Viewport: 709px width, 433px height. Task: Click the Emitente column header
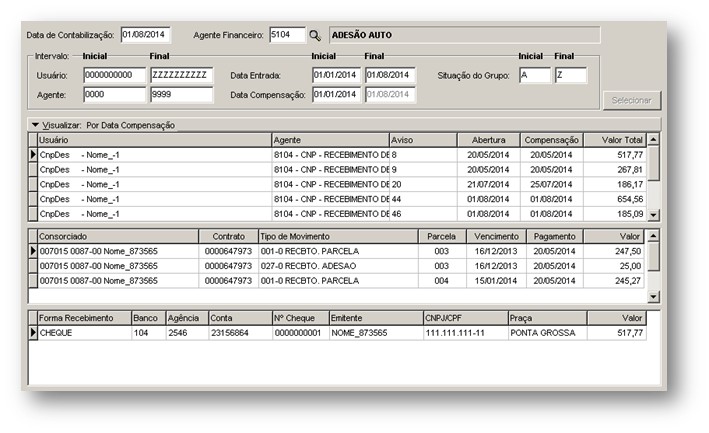(x=376, y=318)
